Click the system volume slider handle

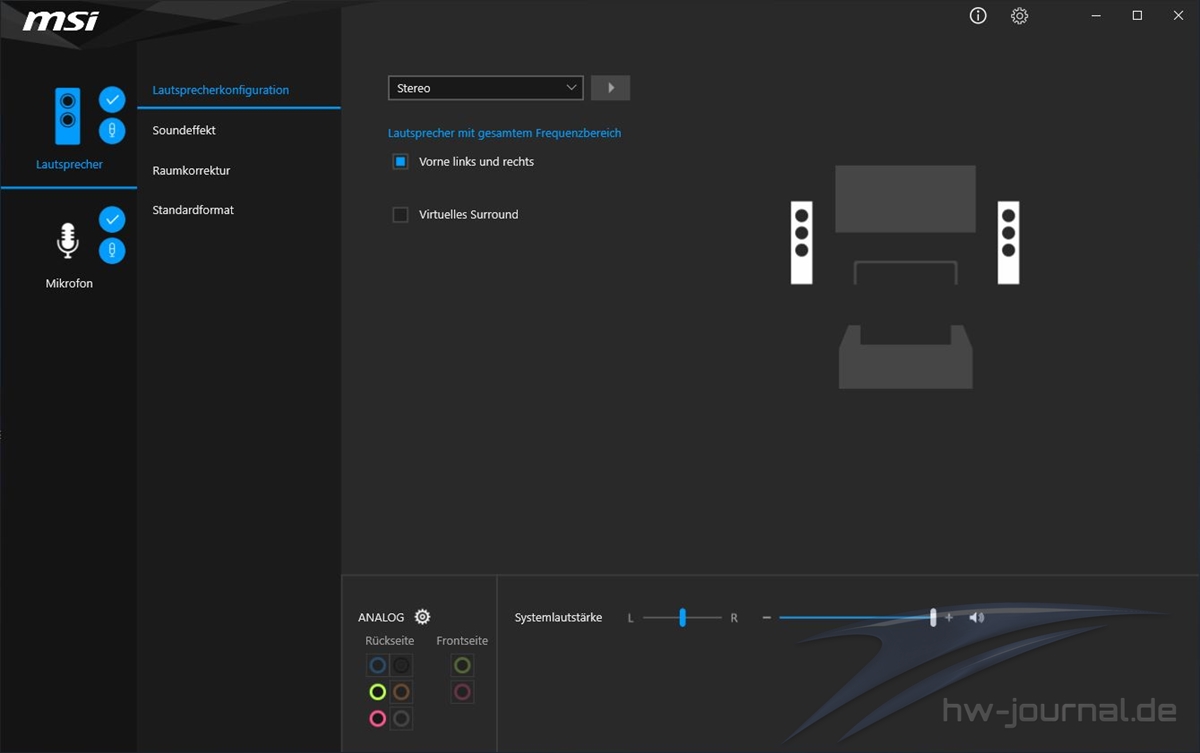click(933, 618)
